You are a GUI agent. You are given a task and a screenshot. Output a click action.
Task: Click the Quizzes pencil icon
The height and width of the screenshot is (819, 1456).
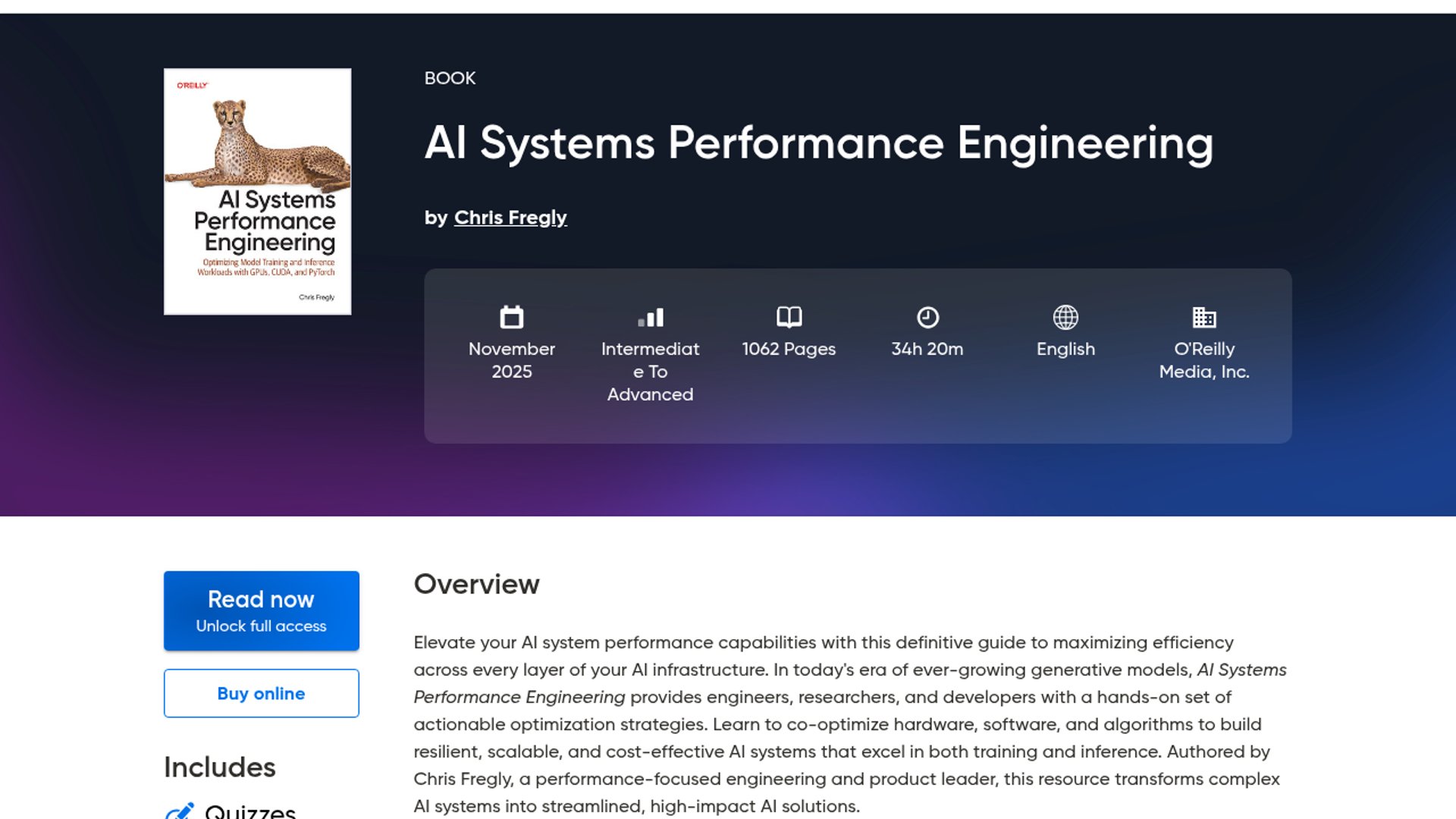180,811
